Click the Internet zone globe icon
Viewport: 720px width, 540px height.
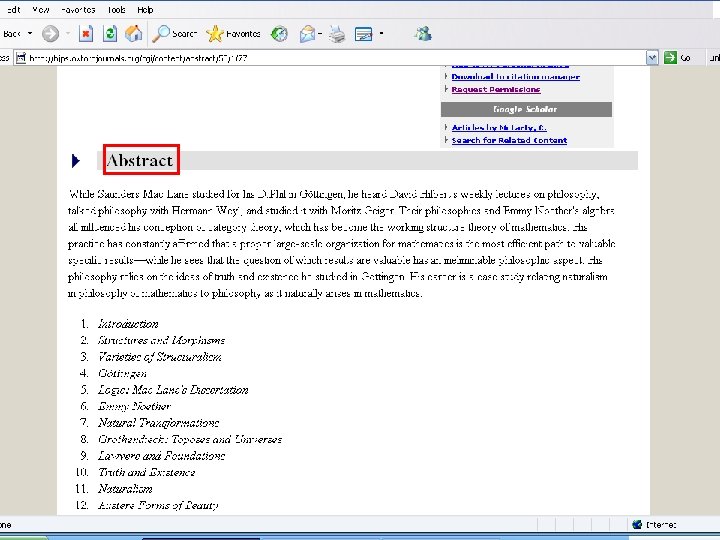coord(637,524)
